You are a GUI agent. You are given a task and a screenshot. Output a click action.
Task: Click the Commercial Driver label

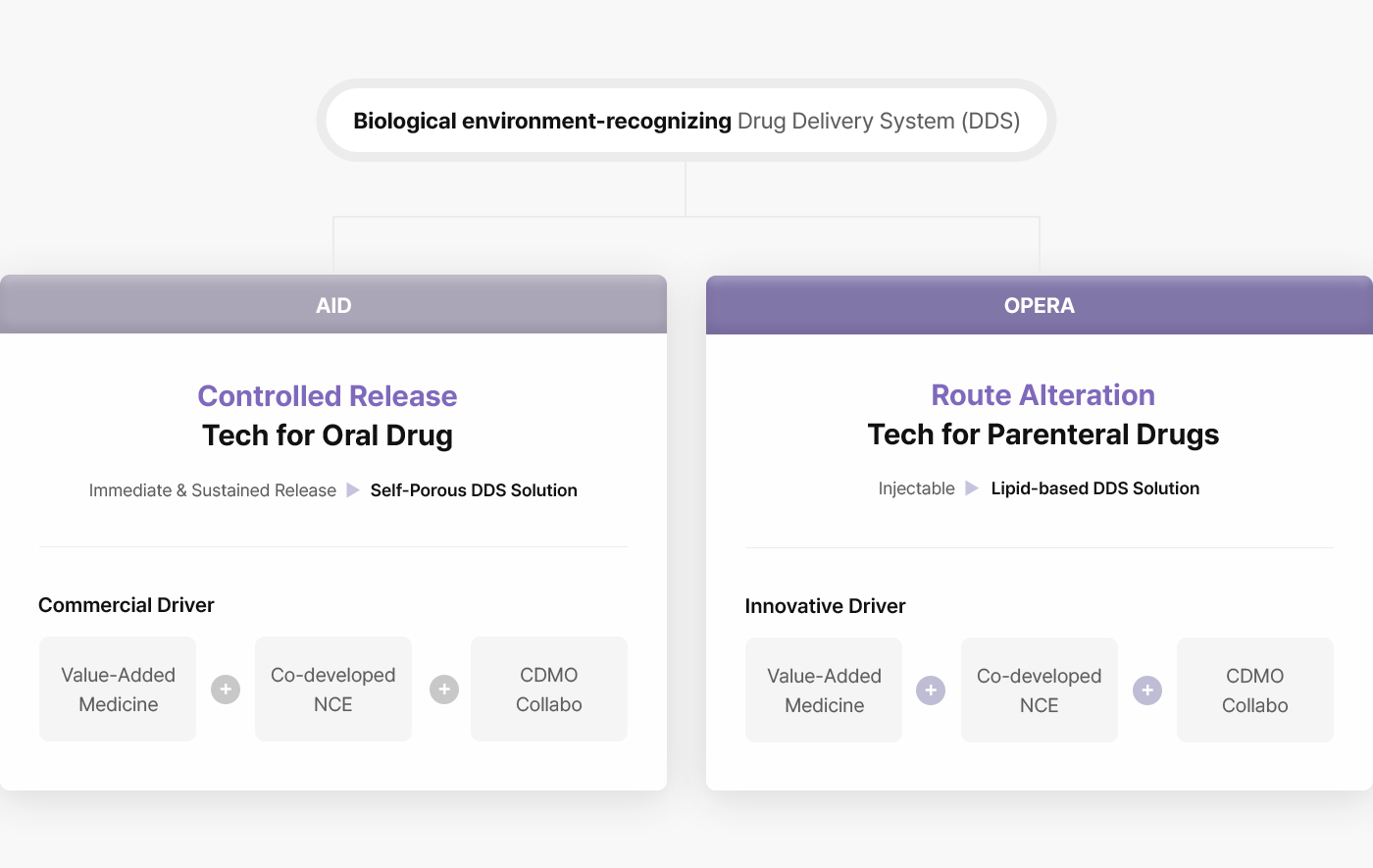pyautogui.click(x=127, y=605)
